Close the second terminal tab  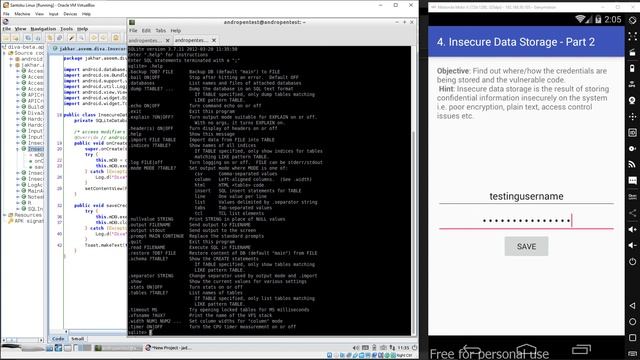(214, 40)
